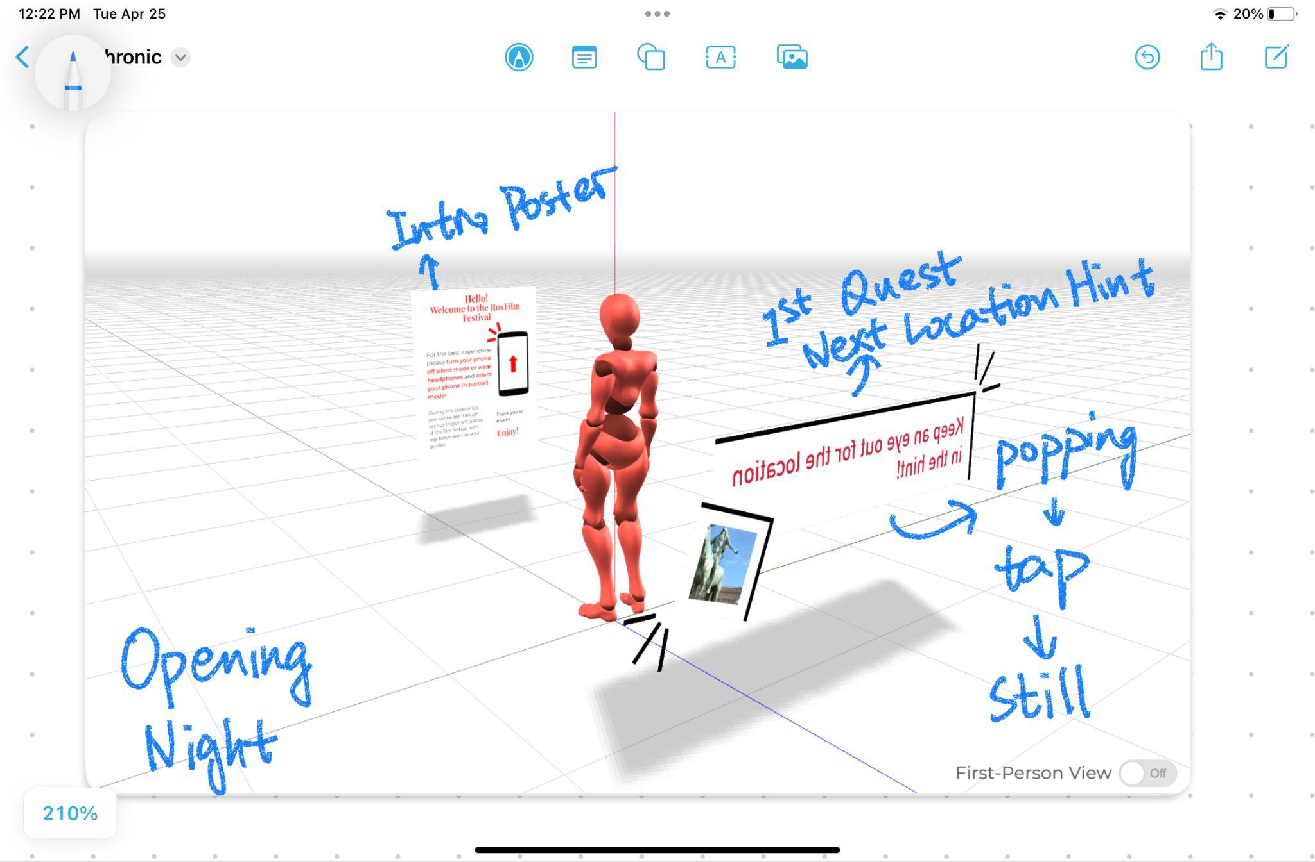
Task: Open the share sheet icon
Action: (1211, 56)
